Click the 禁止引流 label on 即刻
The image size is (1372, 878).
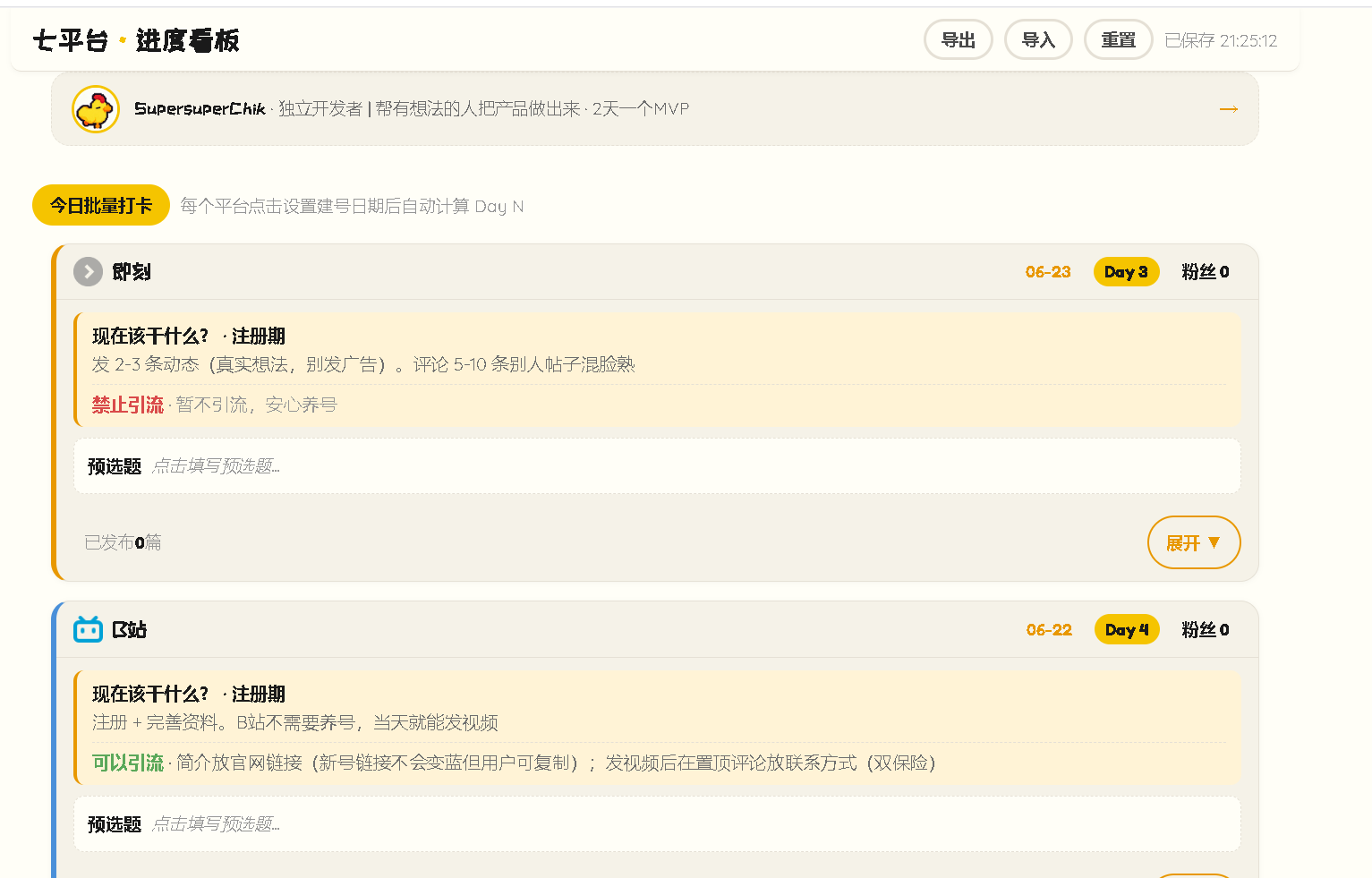click(127, 405)
